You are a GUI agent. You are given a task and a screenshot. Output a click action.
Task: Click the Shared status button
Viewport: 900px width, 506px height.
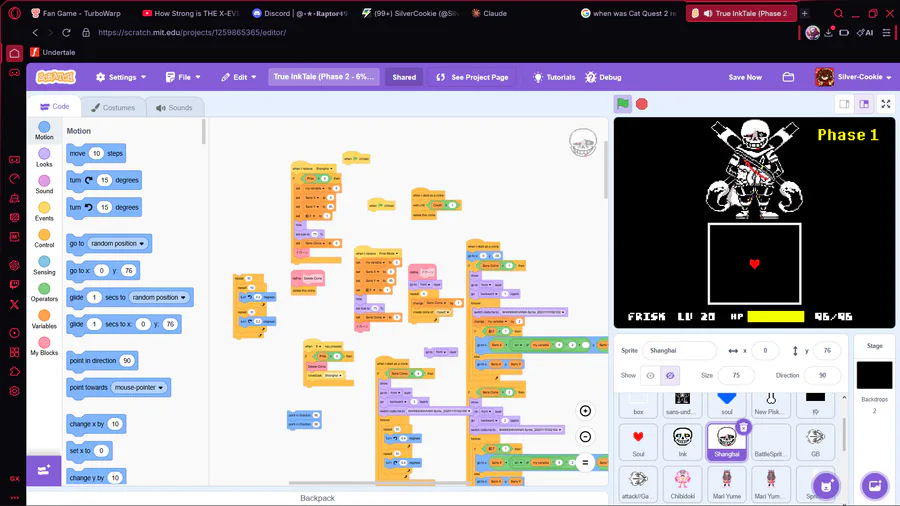(404, 77)
